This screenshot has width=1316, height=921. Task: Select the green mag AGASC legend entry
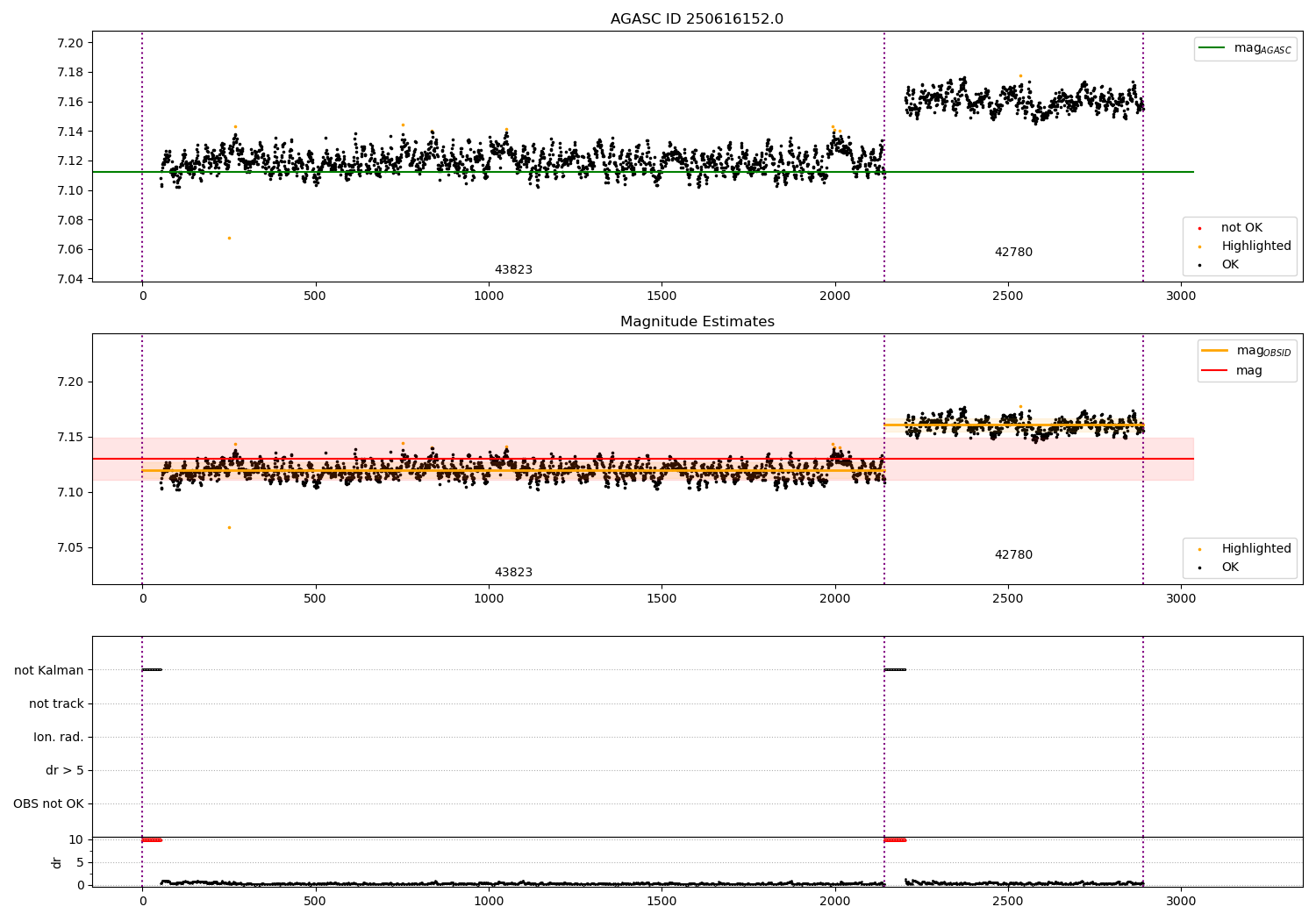point(1245,48)
